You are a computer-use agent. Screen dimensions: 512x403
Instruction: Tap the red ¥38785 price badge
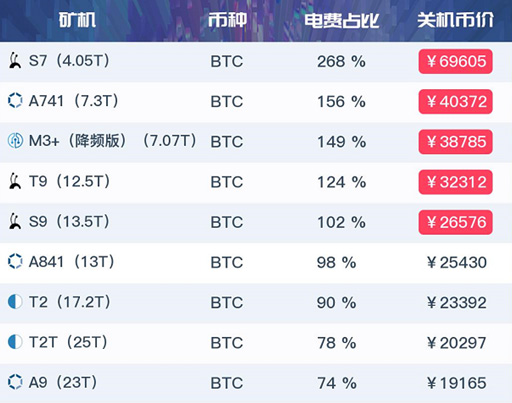click(456, 142)
